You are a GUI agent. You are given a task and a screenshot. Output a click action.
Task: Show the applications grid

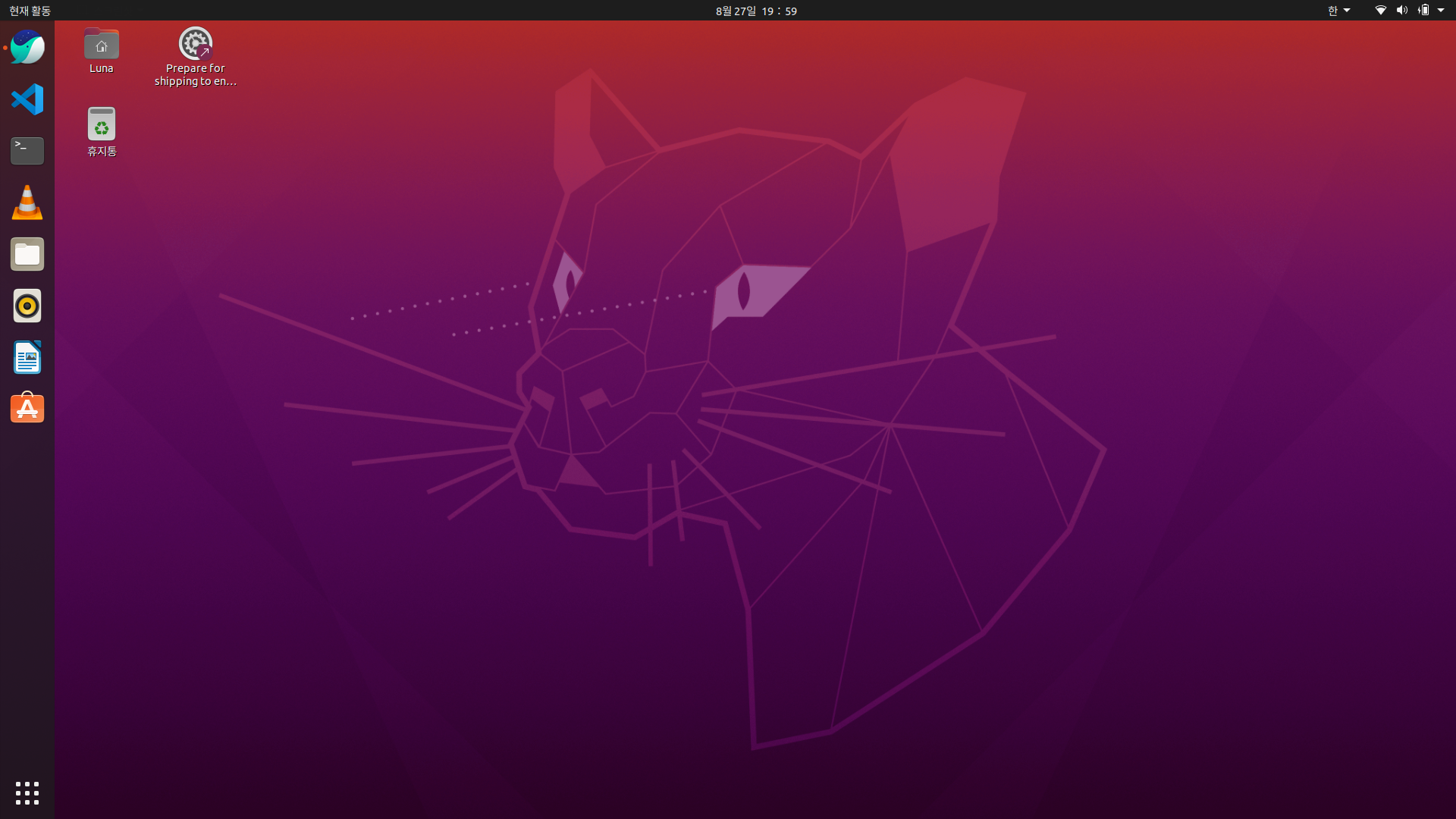click(x=27, y=792)
